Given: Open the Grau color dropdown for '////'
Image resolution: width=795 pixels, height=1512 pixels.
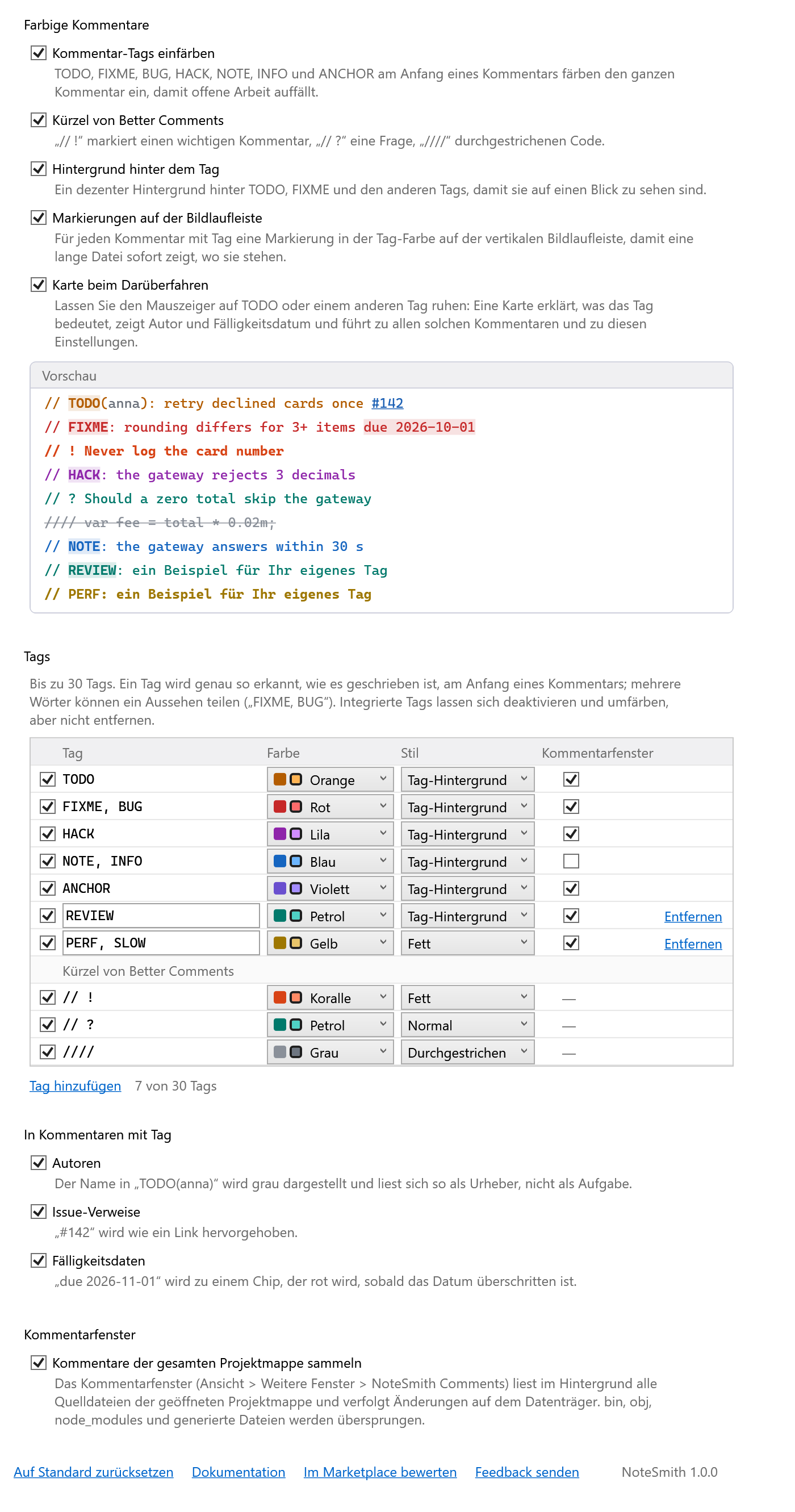Looking at the screenshot, I should point(330,1052).
